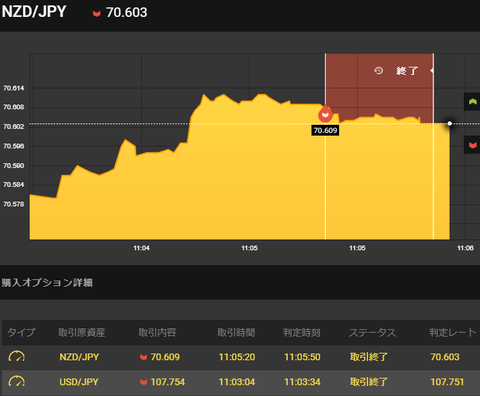Click the 判定時刻 column header
Viewport: 480px width, 396px height.
302,332
